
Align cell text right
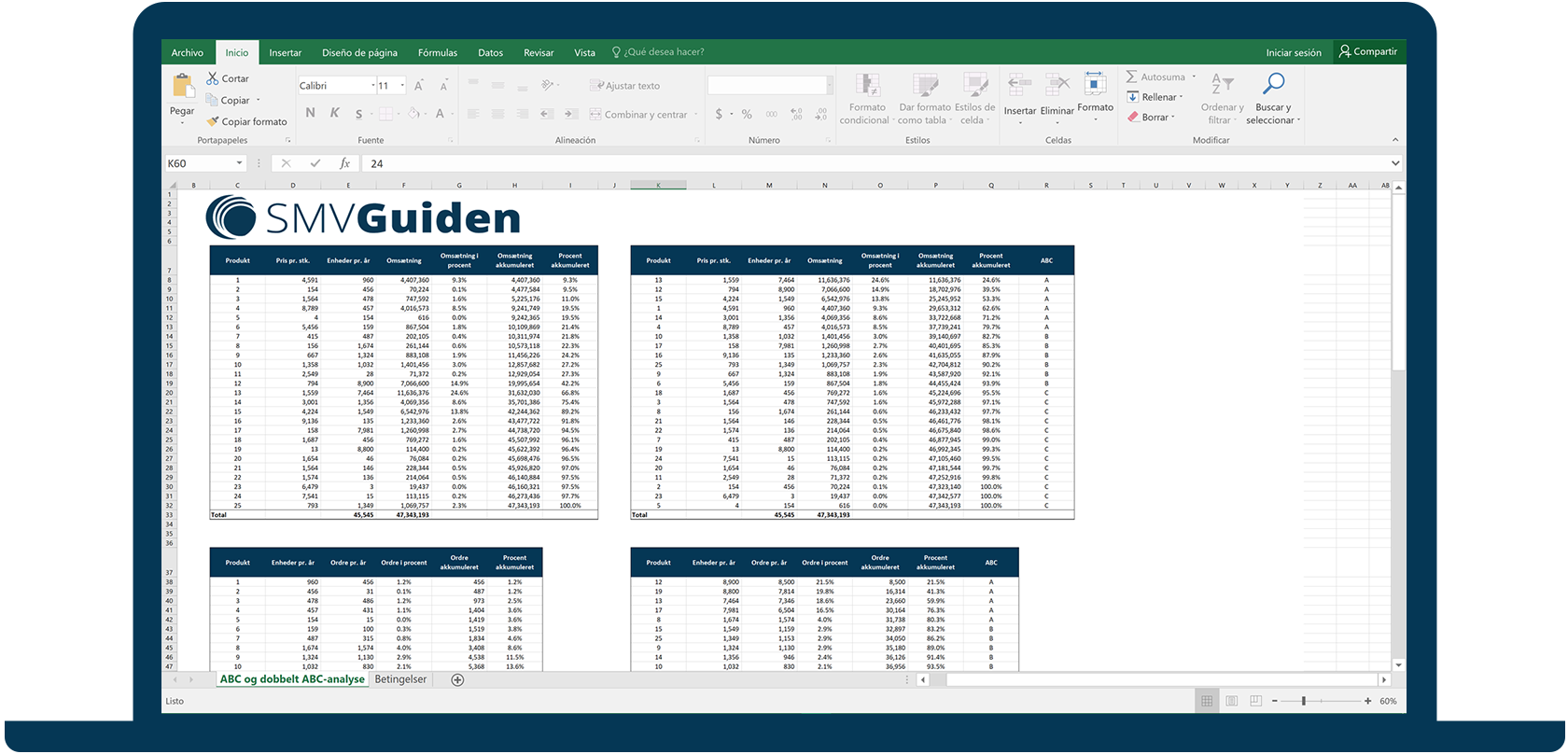[522, 114]
